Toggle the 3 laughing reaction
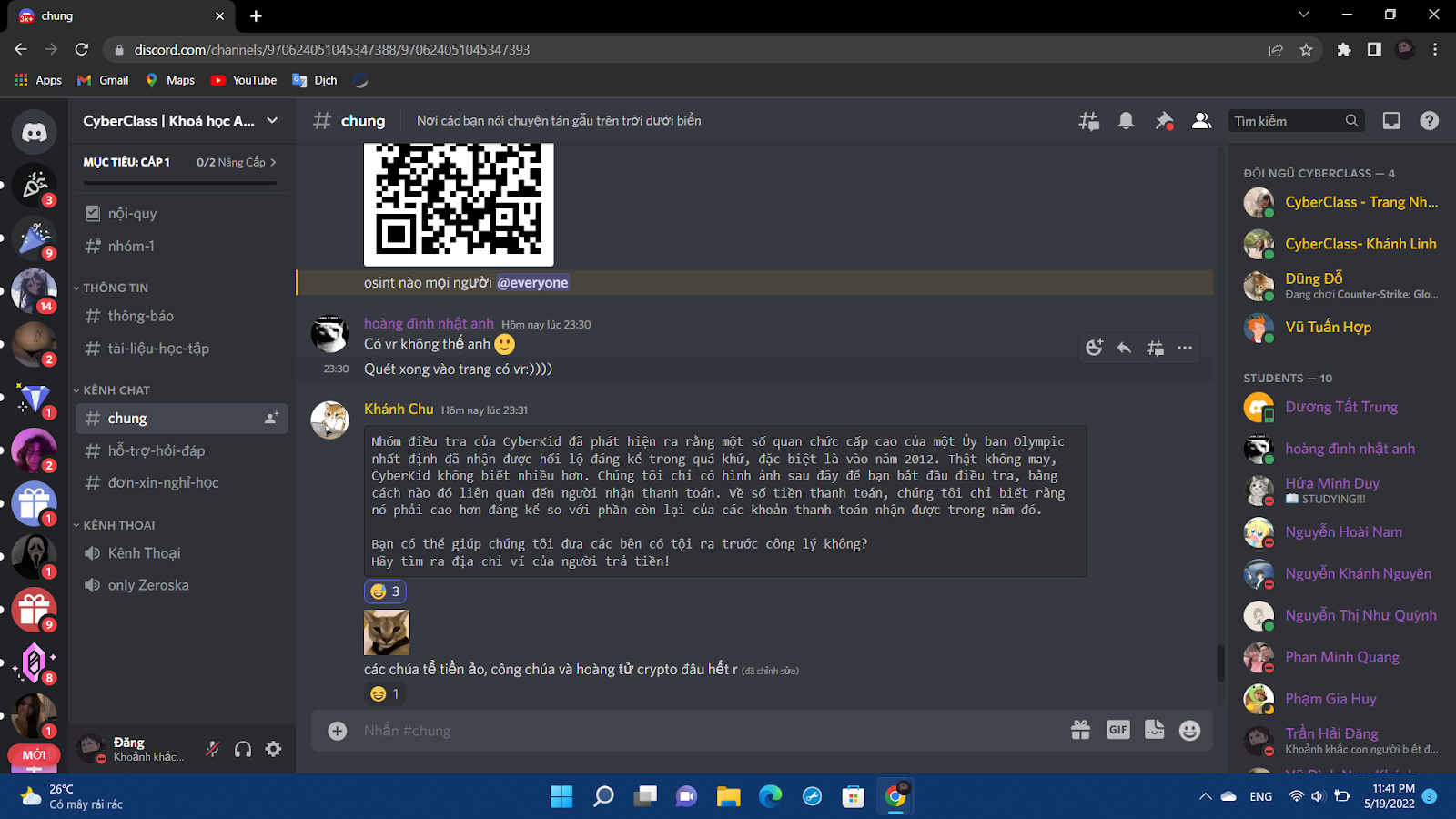The image size is (1456, 819). [x=385, y=591]
